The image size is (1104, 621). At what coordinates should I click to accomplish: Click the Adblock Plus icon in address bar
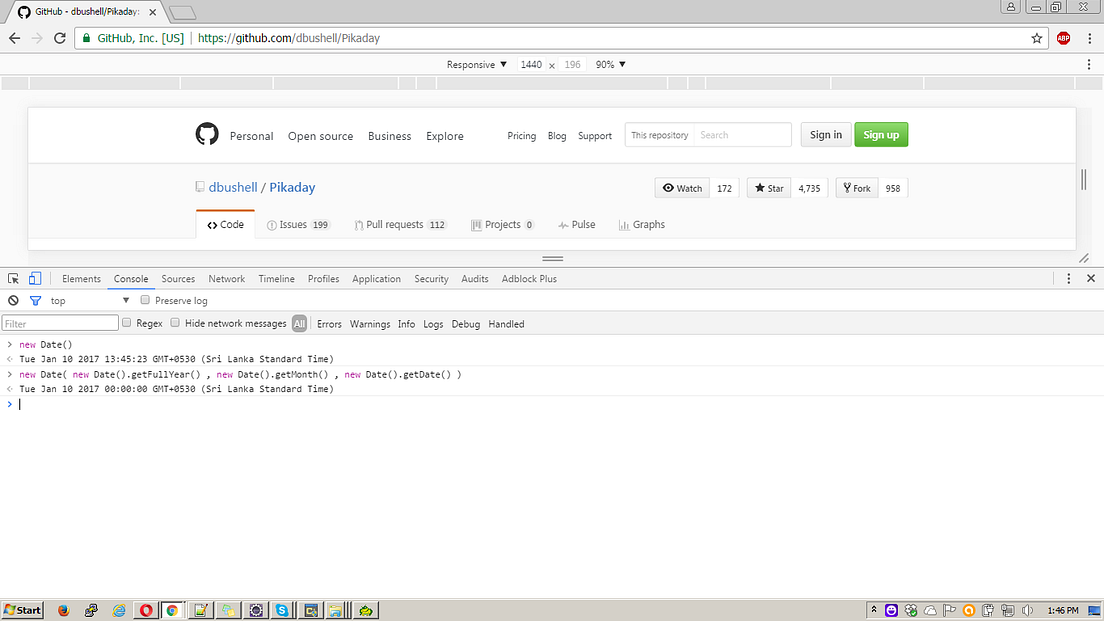(1061, 38)
